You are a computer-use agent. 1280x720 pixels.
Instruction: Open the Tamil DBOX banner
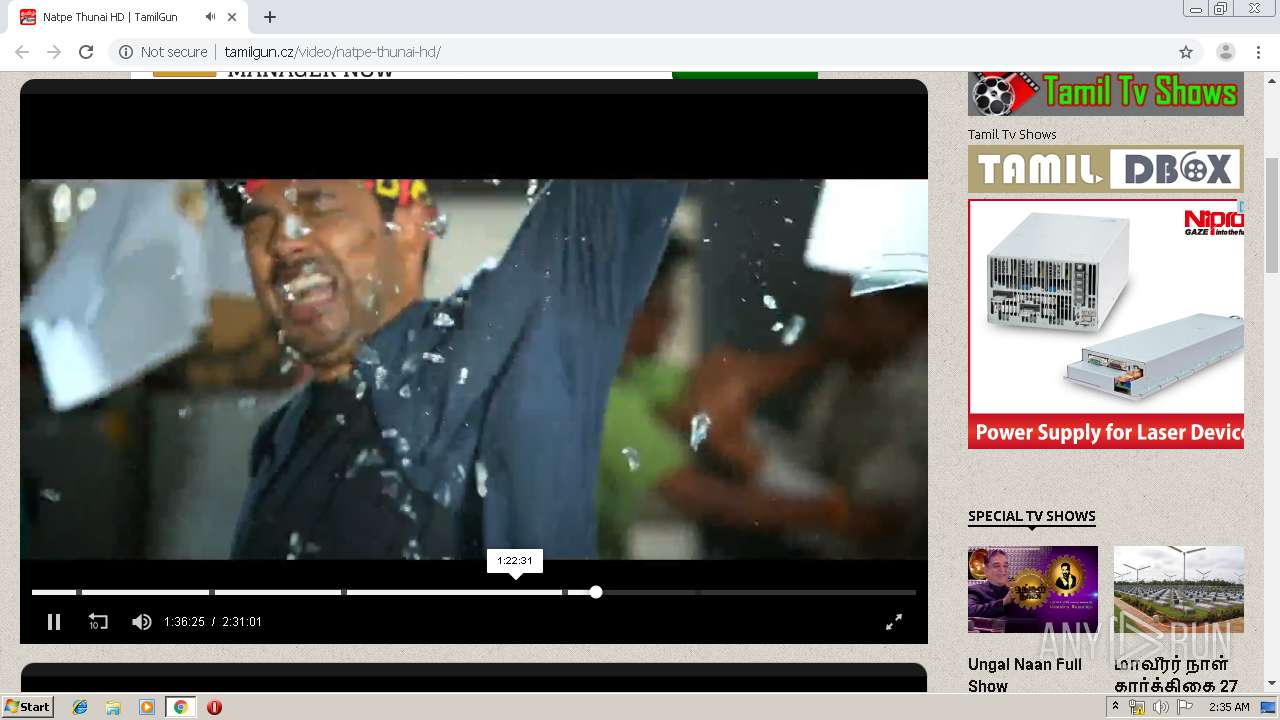pos(1106,169)
